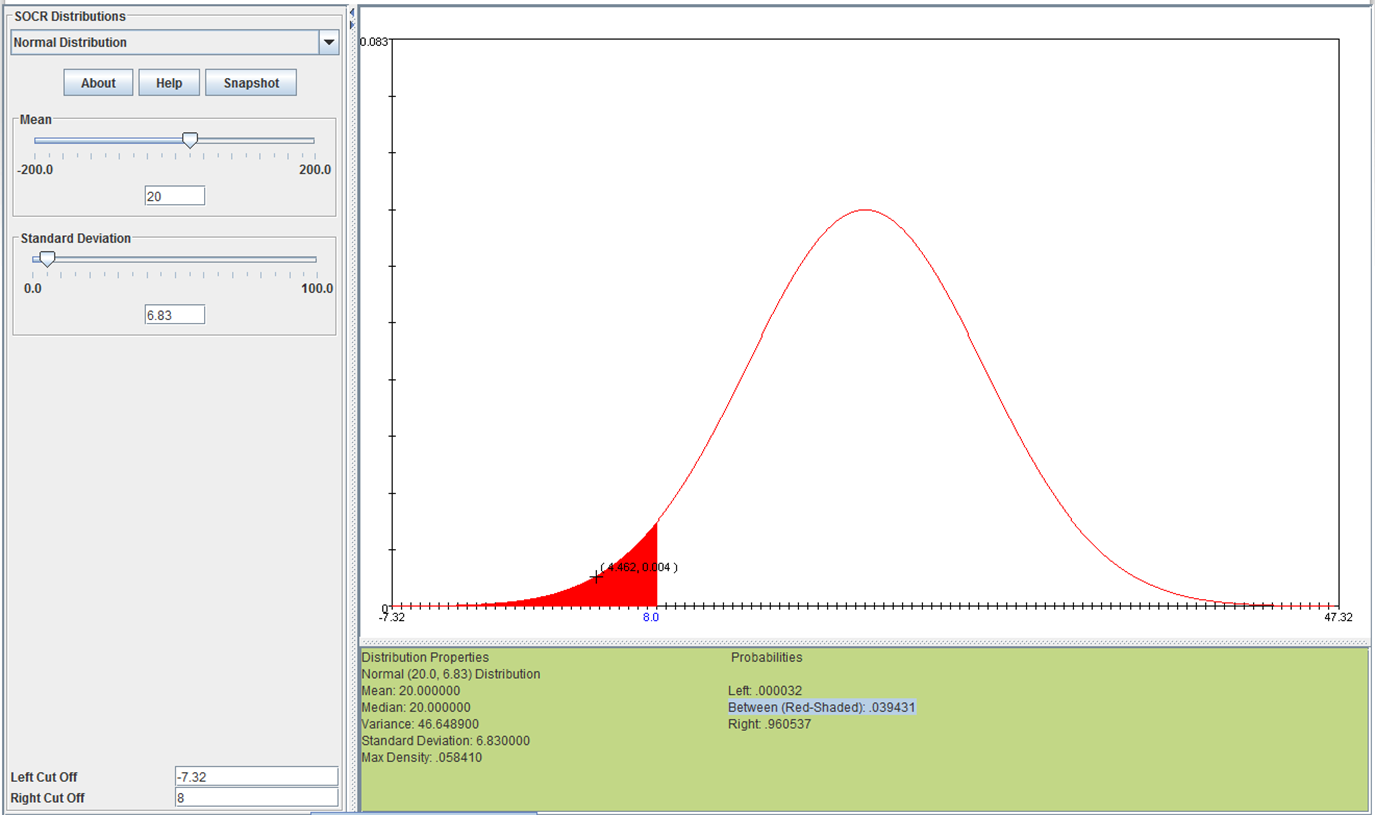Click the Left Cut Off input field
Image resolution: width=1375 pixels, height=815 pixels.
[256, 777]
